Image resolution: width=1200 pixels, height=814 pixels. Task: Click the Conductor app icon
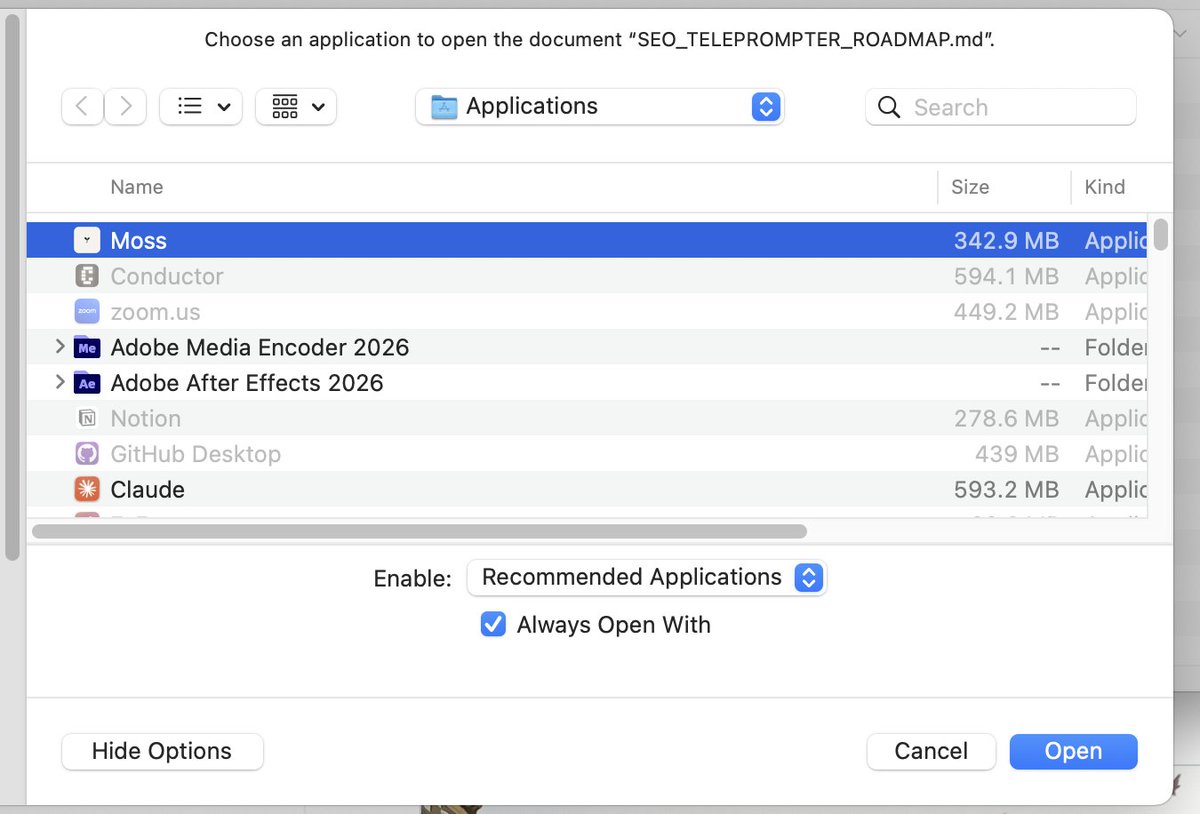87,276
